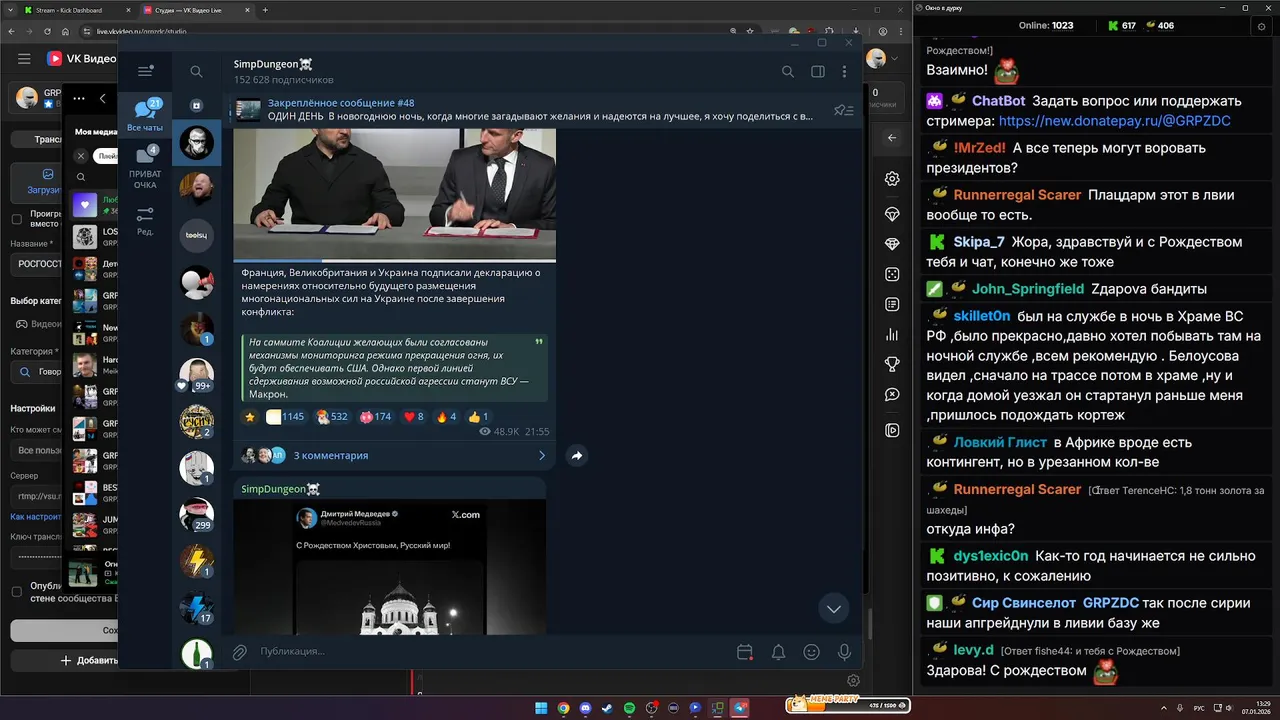Open Spotify from the taskbar
The width and height of the screenshot is (1280, 720).
629,708
